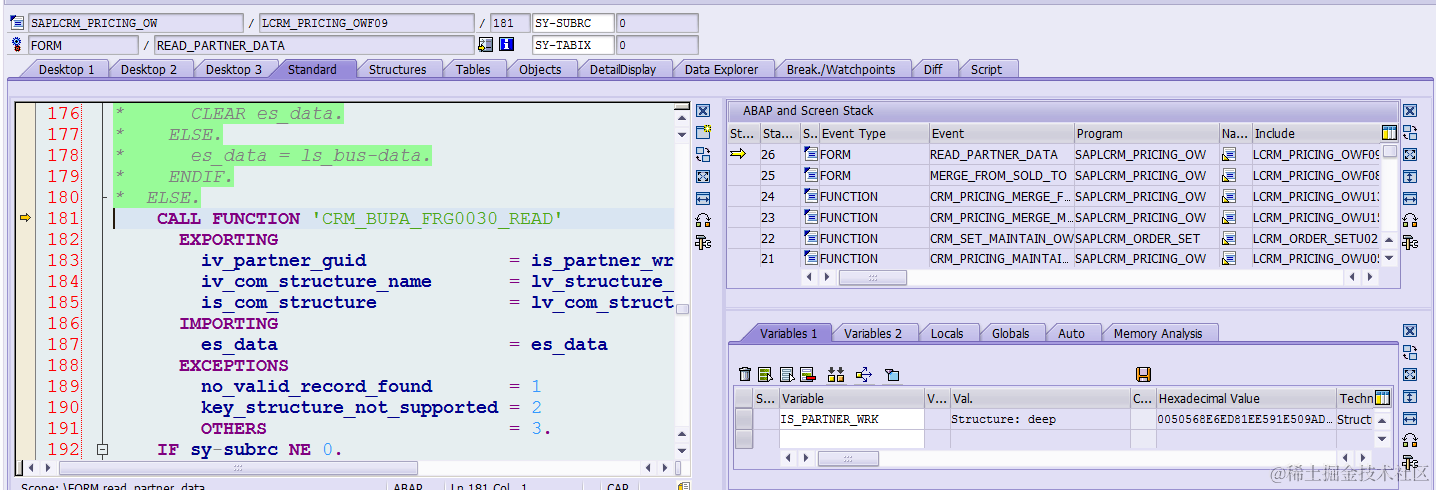The image size is (1436, 490).
Task: Open column layout icon of Variables table
Action: (1382, 398)
